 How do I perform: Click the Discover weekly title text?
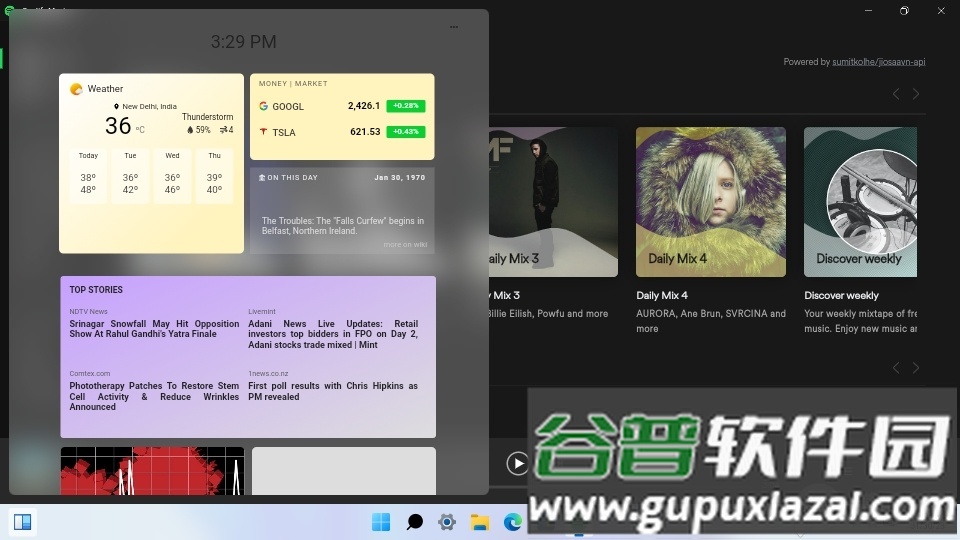841,295
